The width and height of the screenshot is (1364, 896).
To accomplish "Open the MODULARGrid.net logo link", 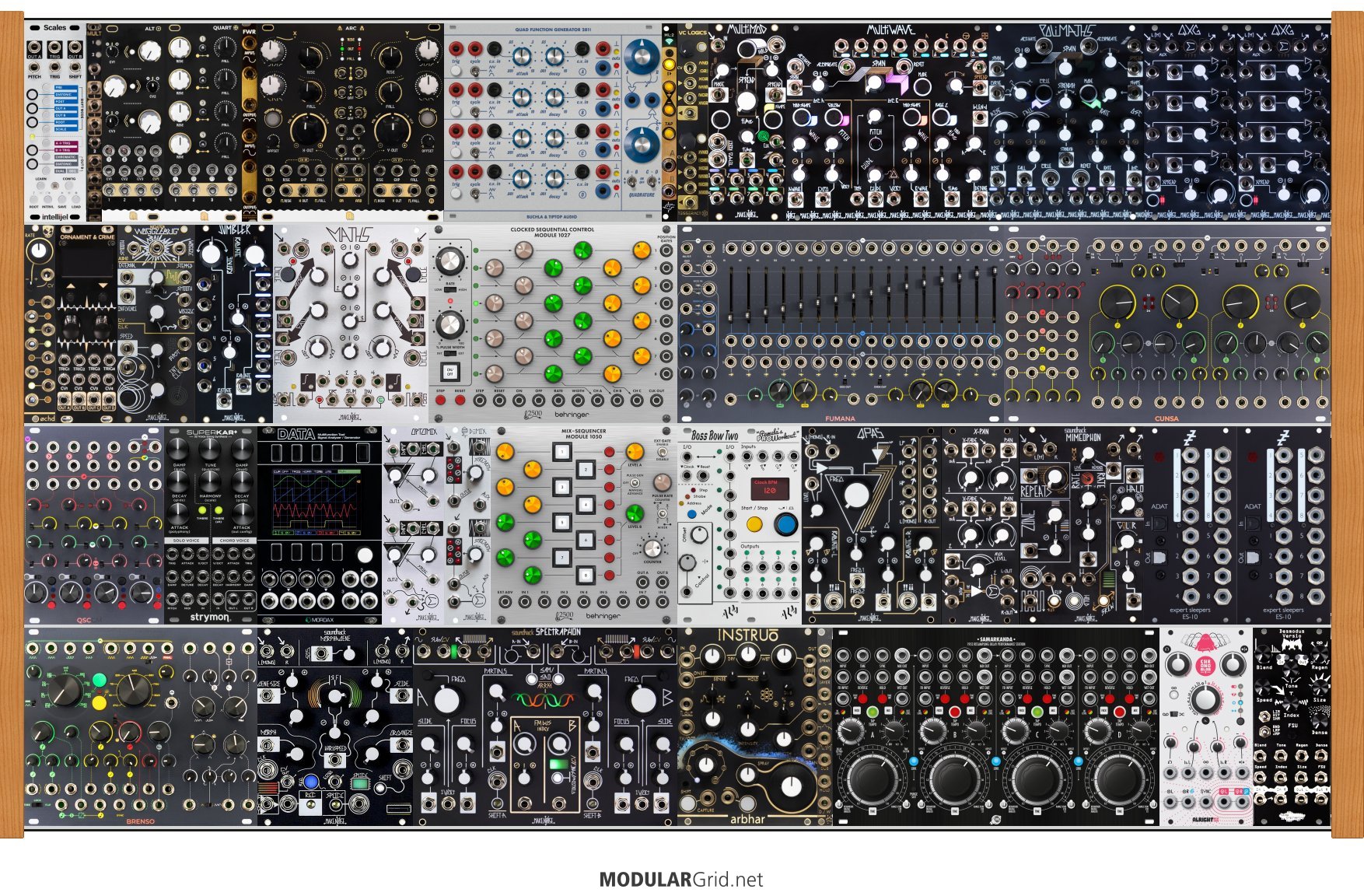I will (x=681, y=880).
